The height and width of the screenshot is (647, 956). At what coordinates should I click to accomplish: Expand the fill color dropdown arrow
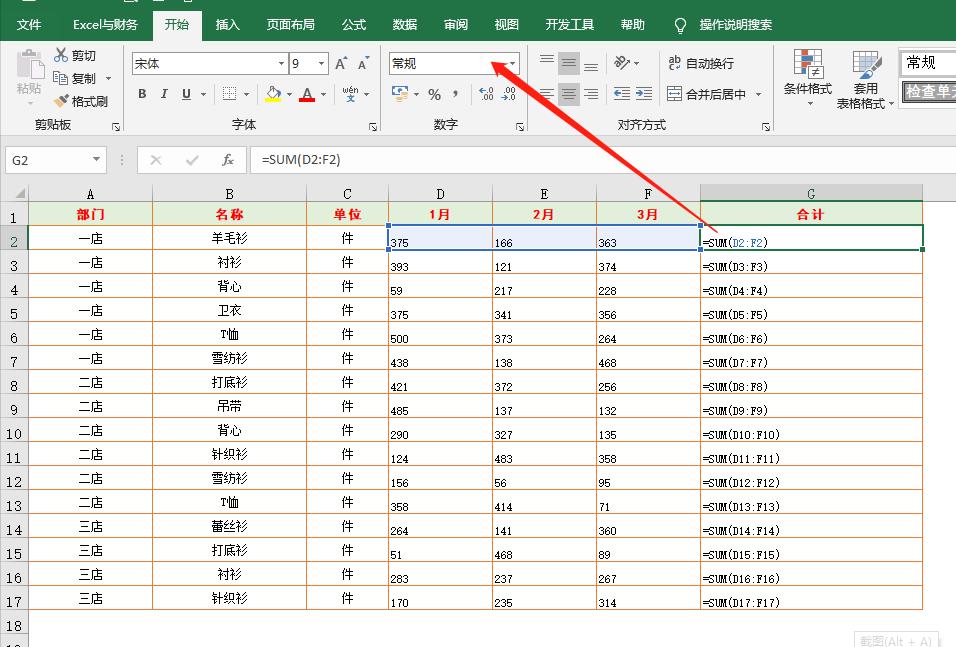pos(291,94)
